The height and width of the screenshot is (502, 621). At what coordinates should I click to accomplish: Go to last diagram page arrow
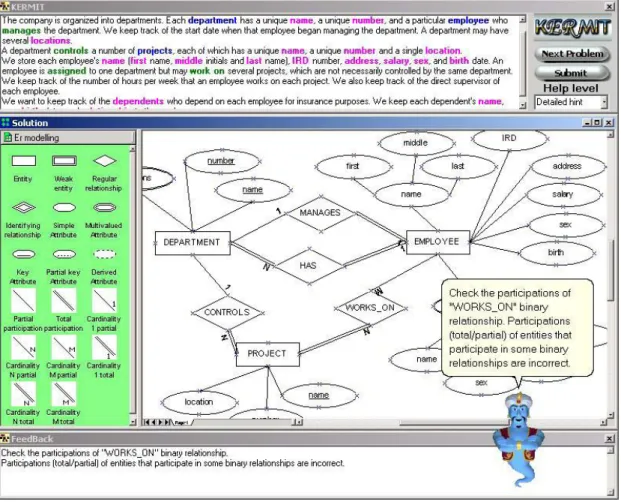point(168,422)
